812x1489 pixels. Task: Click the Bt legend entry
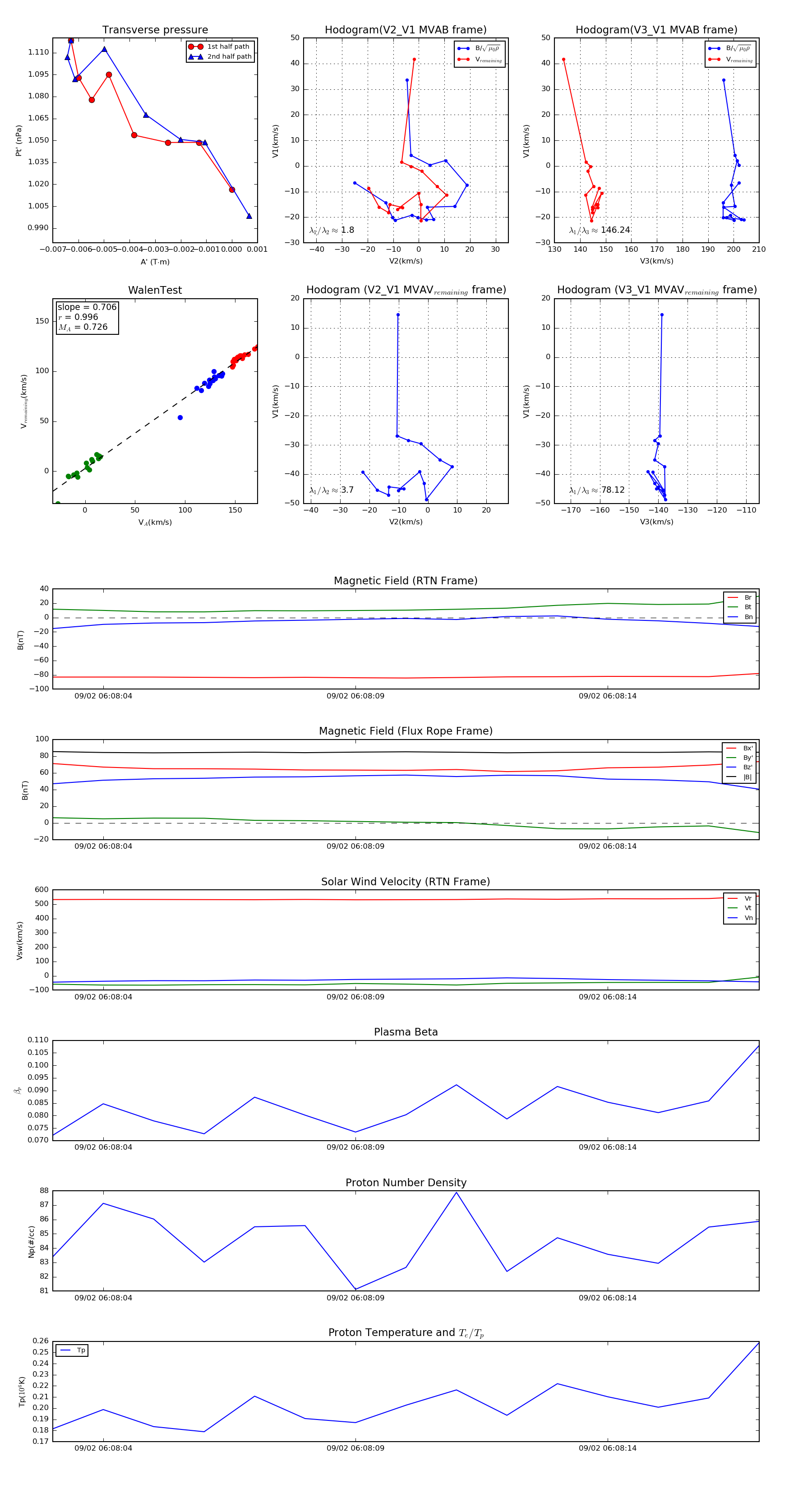[x=740, y=607]
